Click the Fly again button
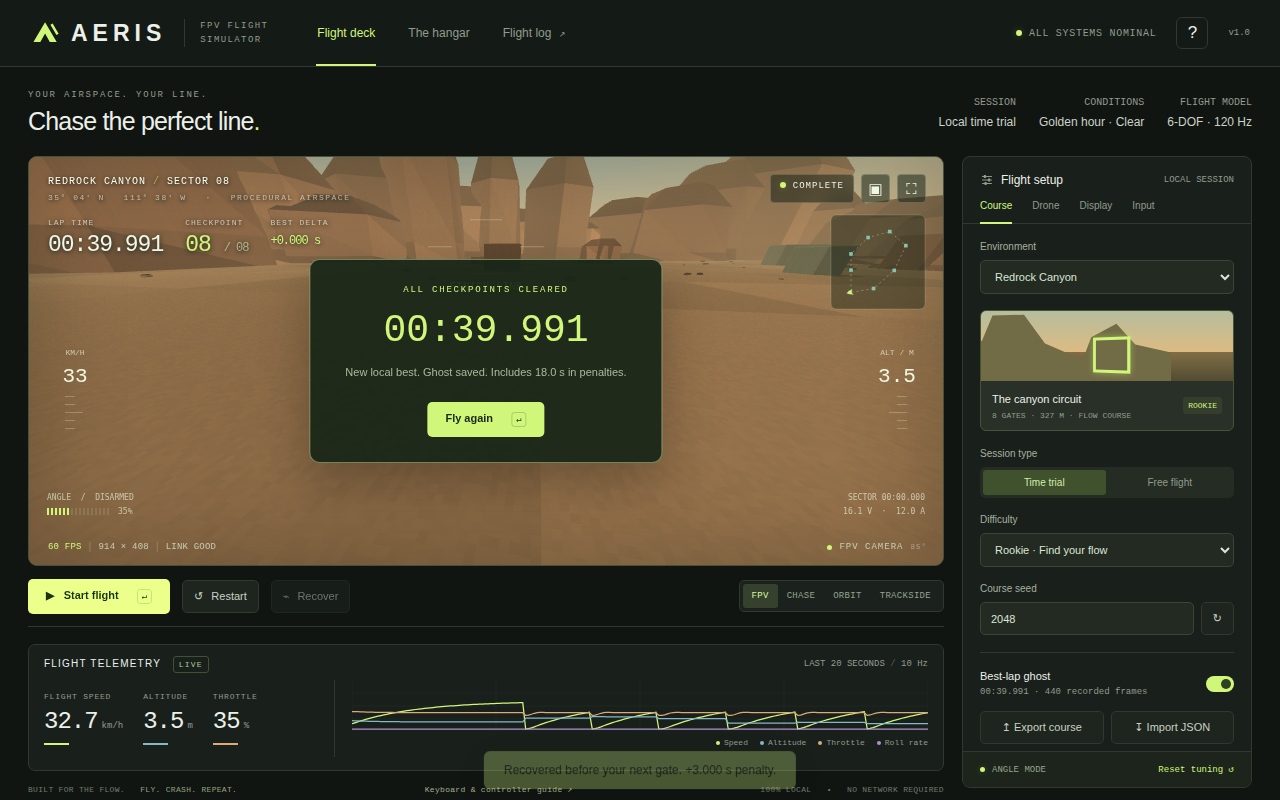1280x800 pixels. 486,419
